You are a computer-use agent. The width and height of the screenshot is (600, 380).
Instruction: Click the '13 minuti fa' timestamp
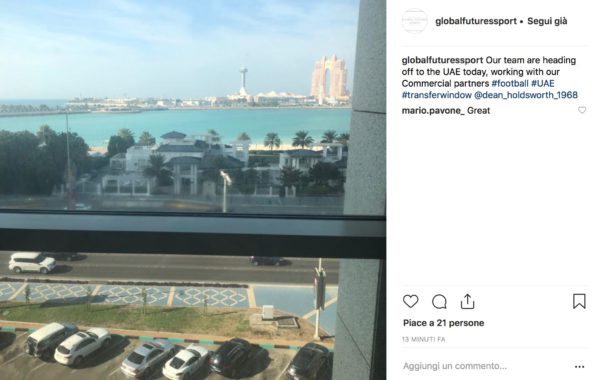coord(424,339)
